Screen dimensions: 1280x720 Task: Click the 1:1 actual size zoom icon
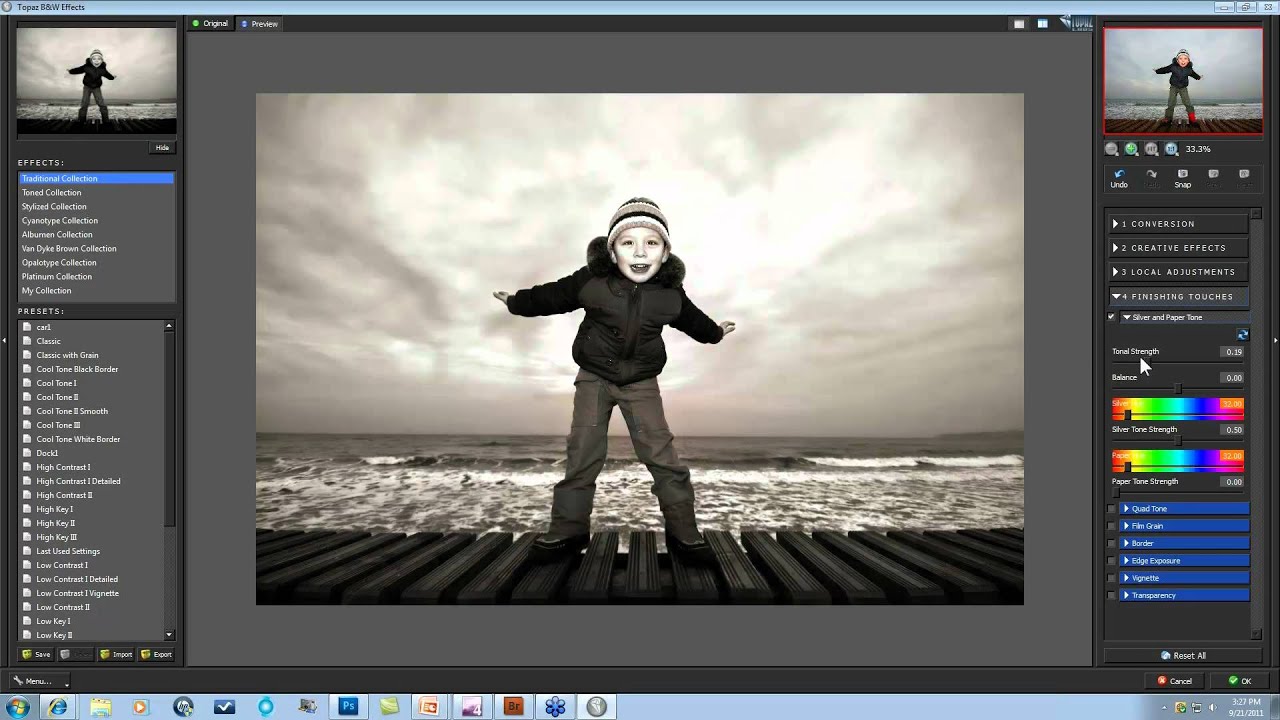(1172, 149)
